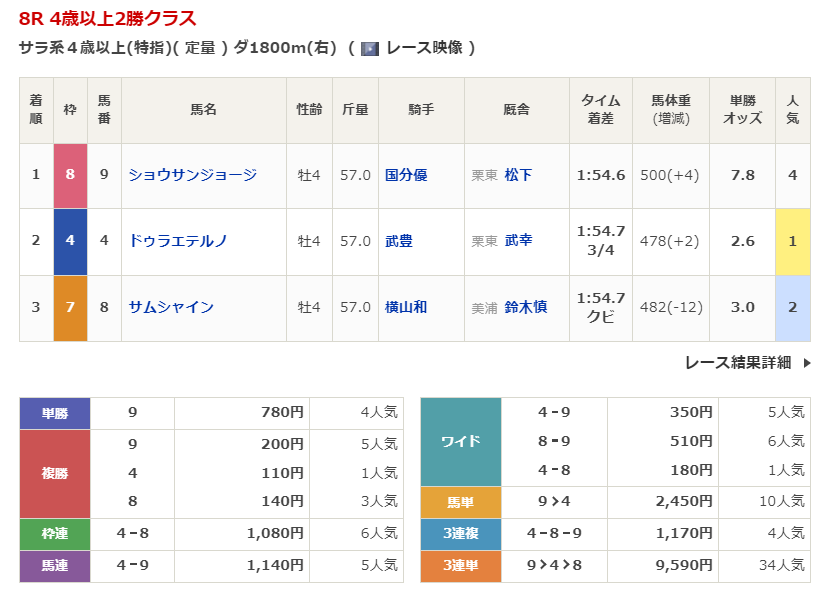Select the 単勝 payout label

coord(55,413)
